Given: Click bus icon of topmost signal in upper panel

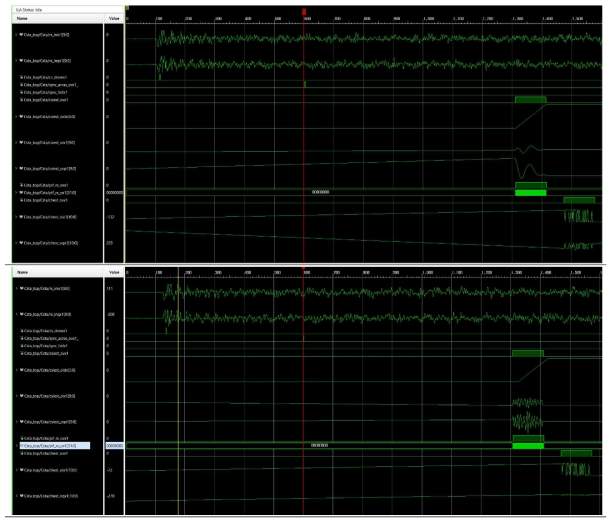Looking at the screenshot, I should pos(21,35).
